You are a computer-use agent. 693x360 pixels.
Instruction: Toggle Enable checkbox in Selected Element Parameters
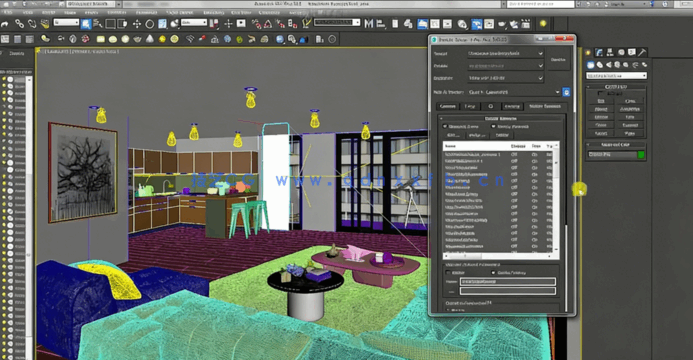click(x=448, y=273)
